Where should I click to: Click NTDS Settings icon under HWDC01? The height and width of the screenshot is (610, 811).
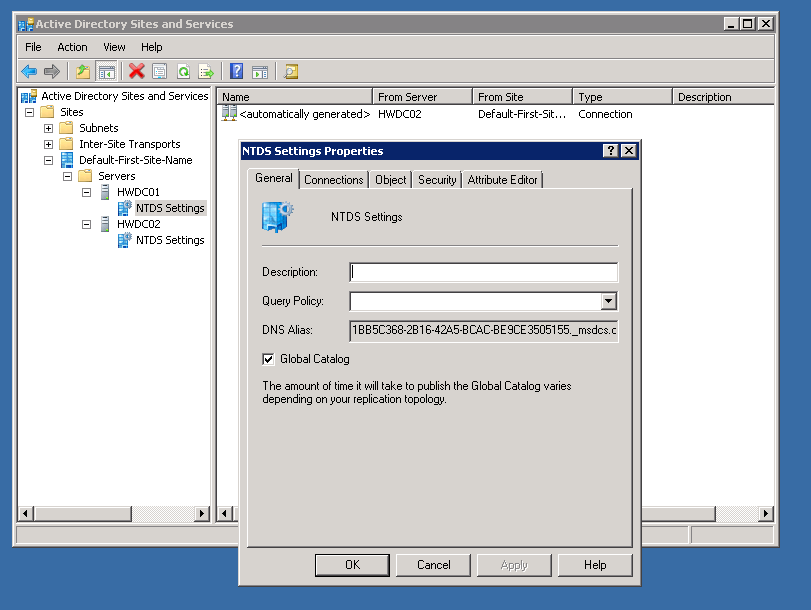[125, 208]
